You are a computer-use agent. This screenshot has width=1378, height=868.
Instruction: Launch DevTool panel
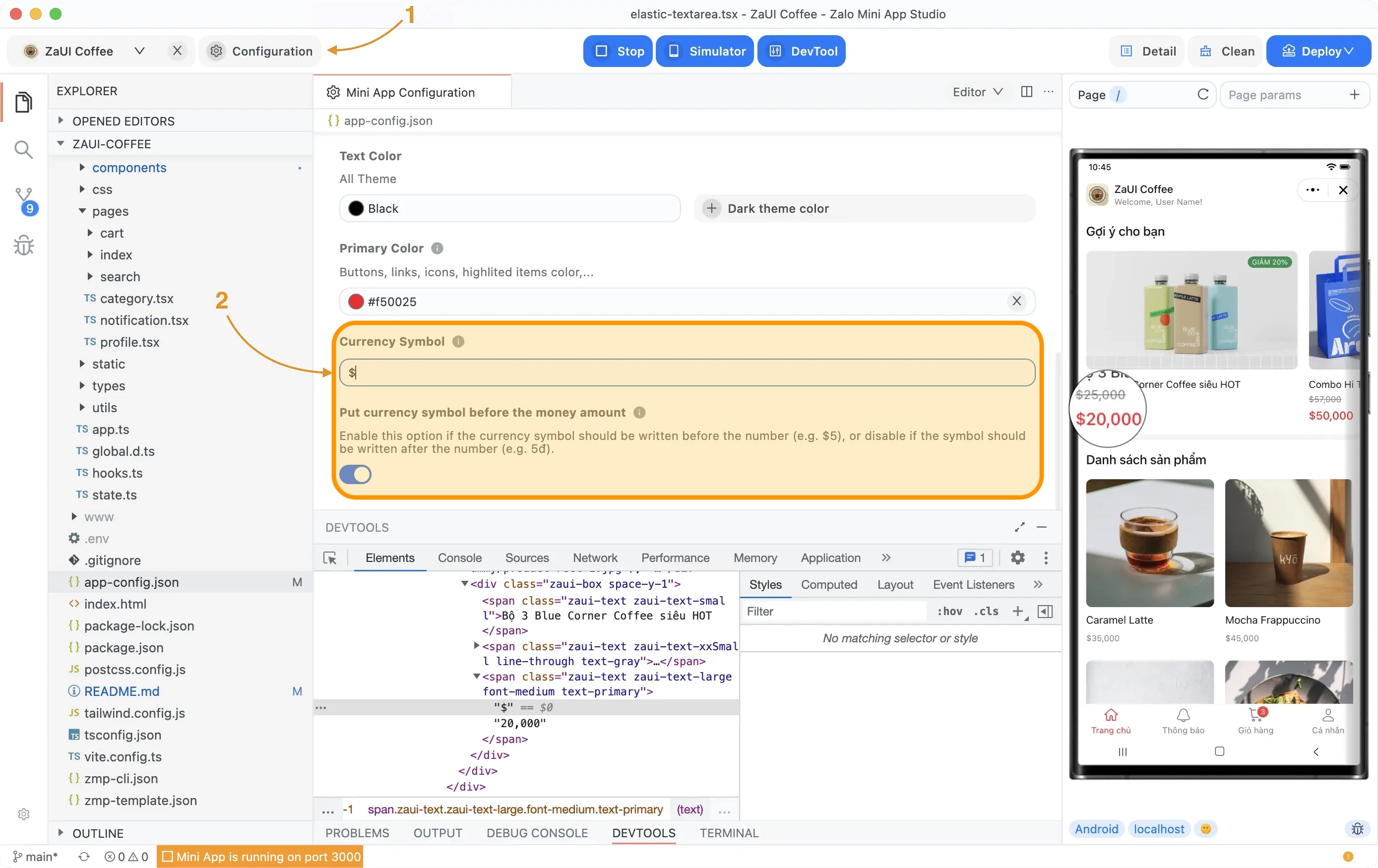tap(802, 51)
